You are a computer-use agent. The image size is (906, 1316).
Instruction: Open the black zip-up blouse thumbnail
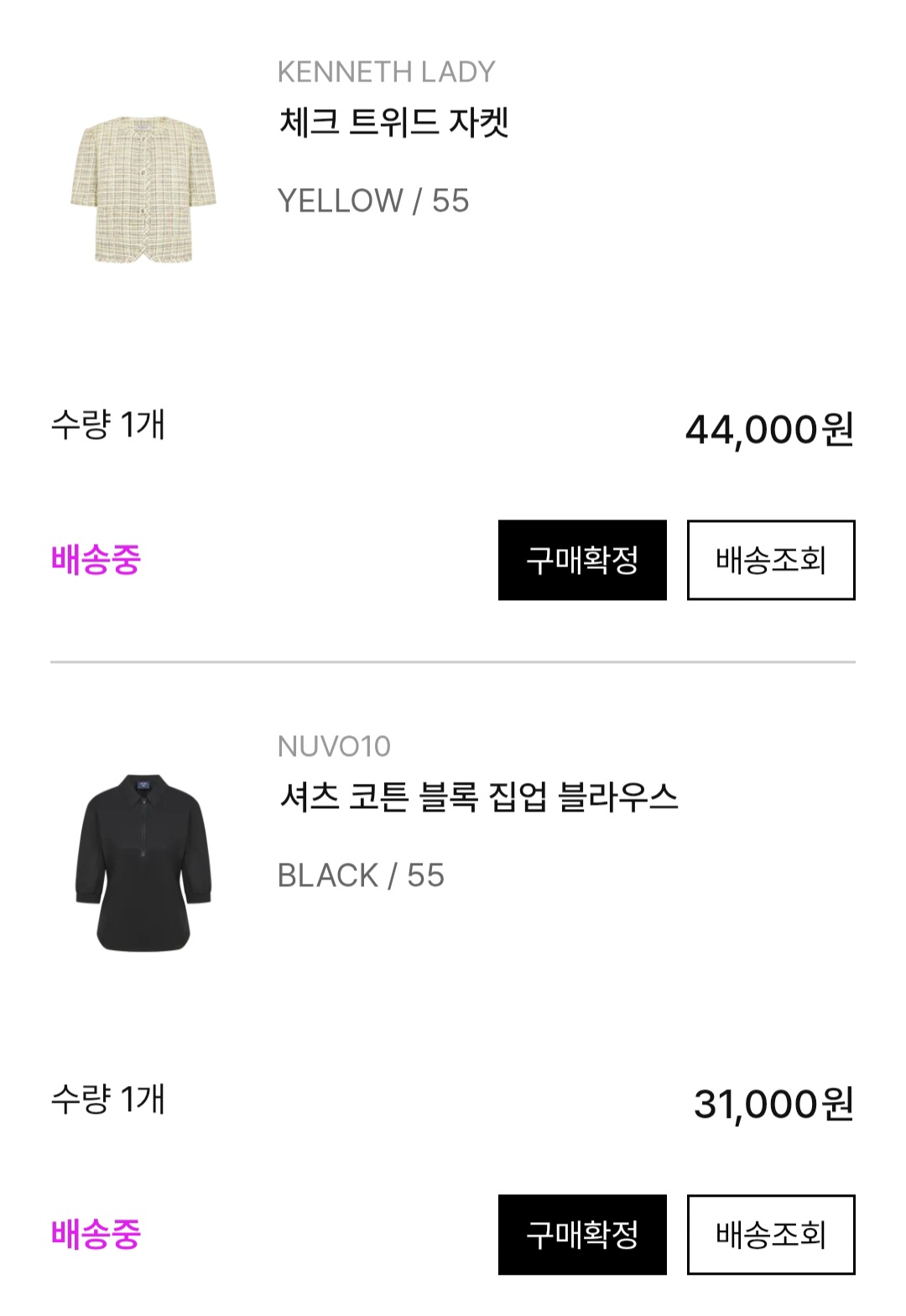[x=143, y=863]
